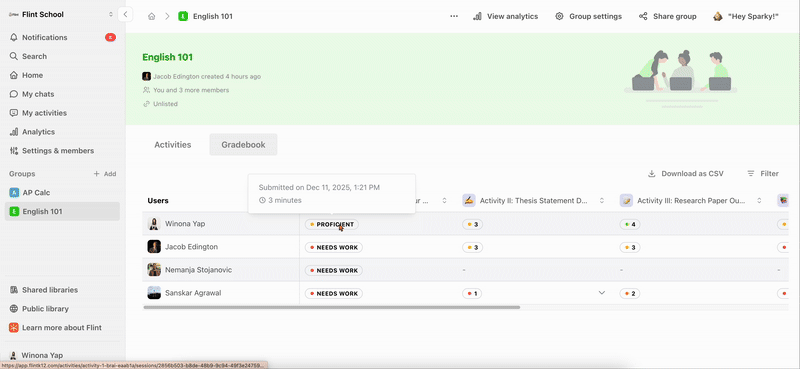The height and width of the screenshot is (369, 800).
Task: Switch to the Gradebook tab
Action: (243, 144)
